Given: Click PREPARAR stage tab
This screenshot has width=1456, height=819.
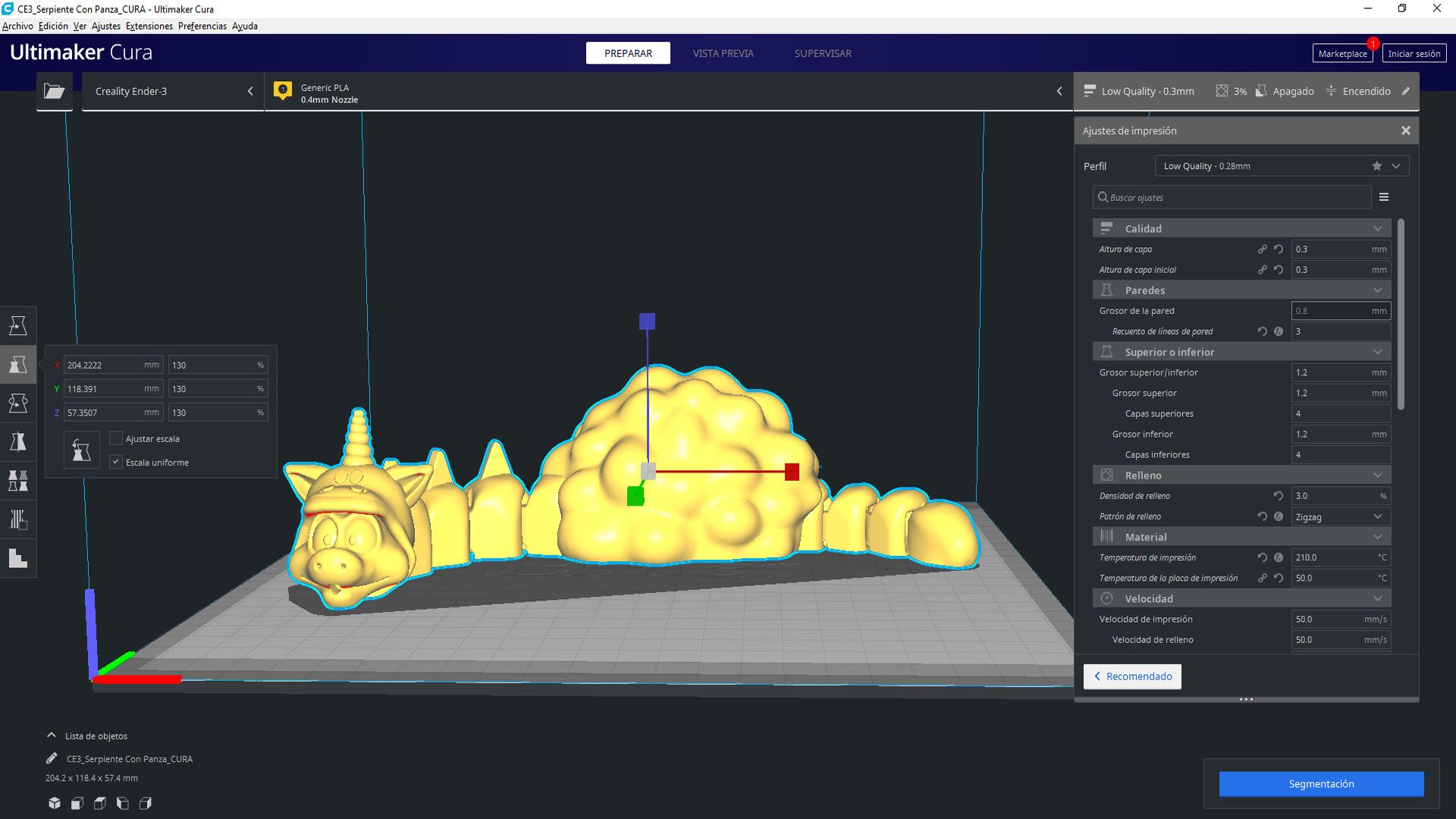Looking at the screenshot, I should 628,53.
